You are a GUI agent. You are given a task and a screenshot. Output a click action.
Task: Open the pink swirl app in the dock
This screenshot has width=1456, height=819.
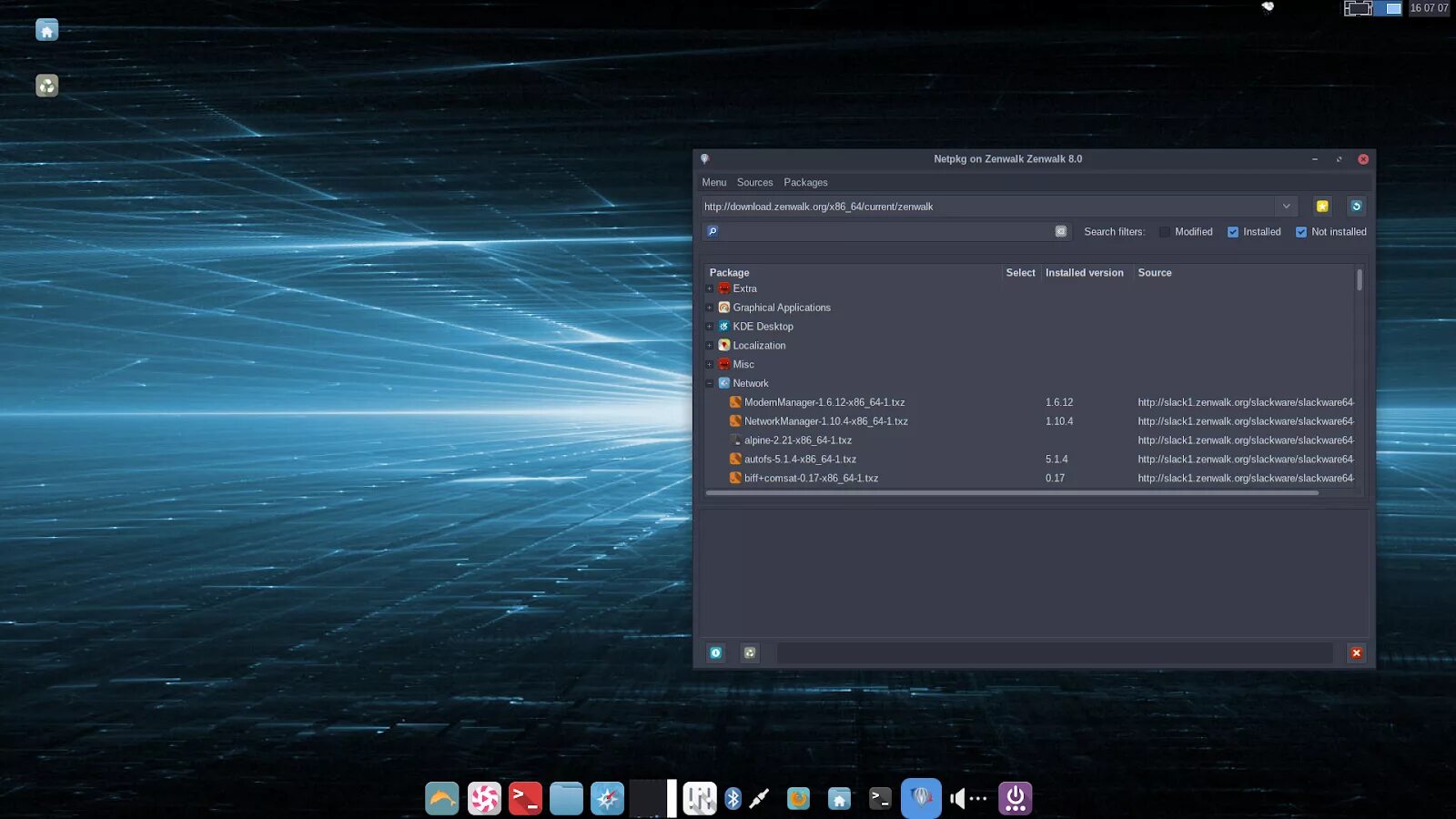tap(484, 799)
